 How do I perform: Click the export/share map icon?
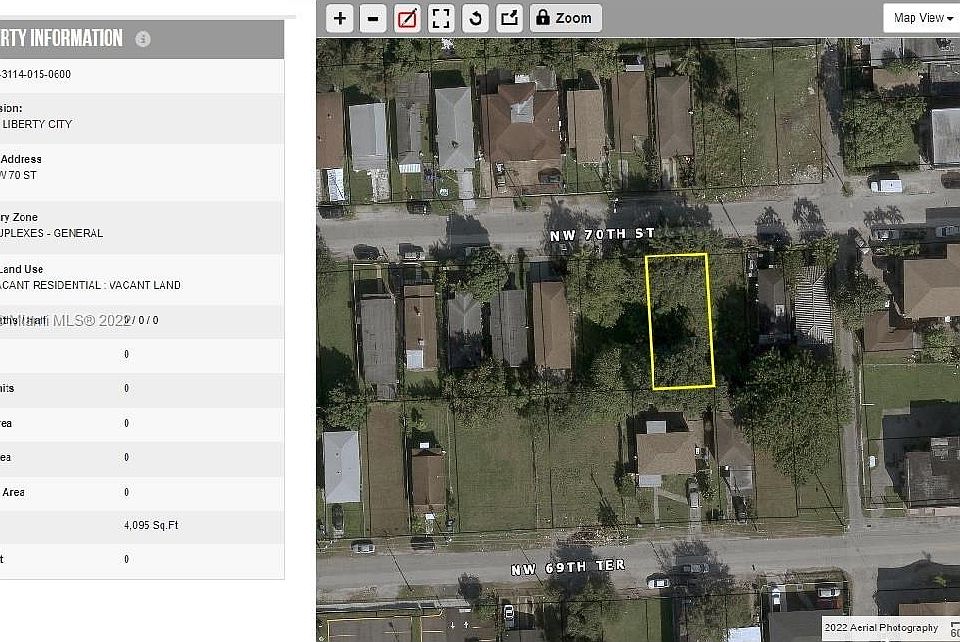point(509,18)
